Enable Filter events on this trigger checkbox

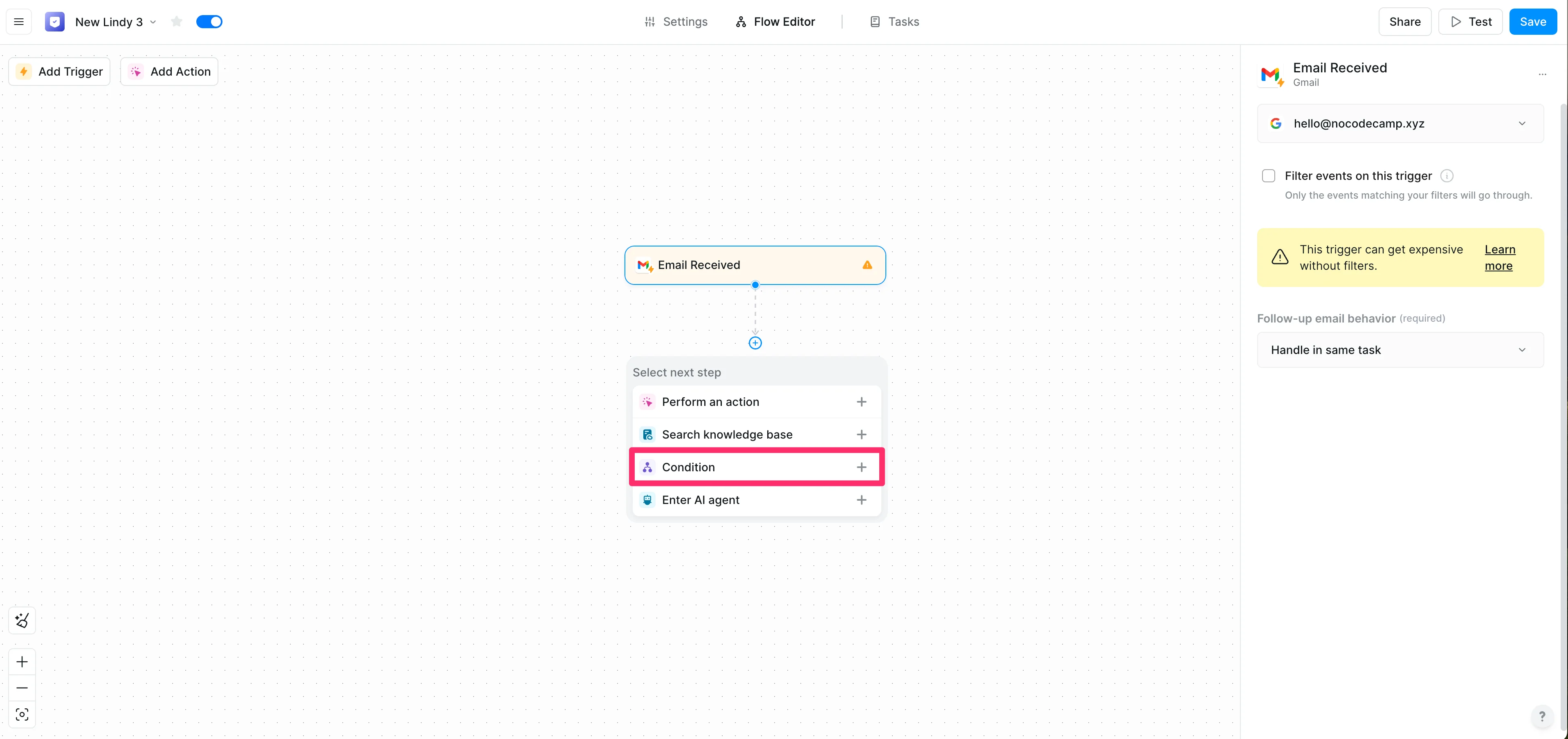(x=1269, y=176)
